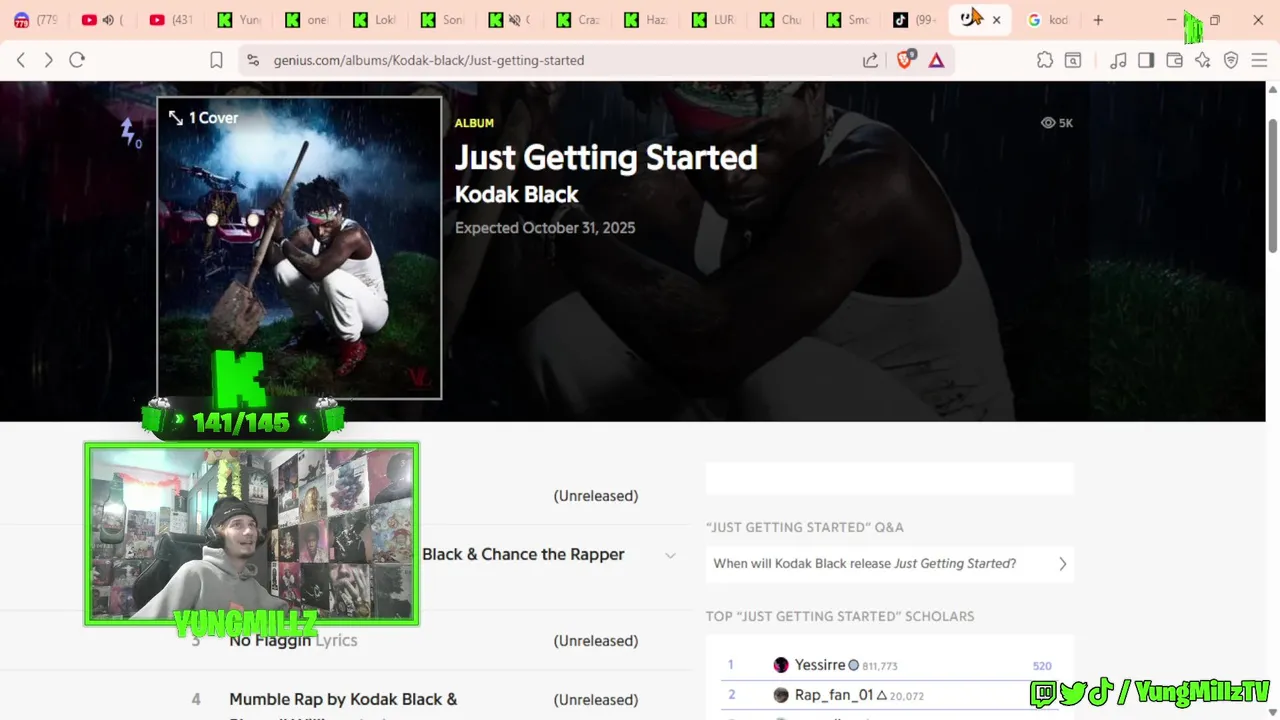Unmute the muted Genius tab speaker icon
Screen dimensions: 1280x720
point(515,20)
